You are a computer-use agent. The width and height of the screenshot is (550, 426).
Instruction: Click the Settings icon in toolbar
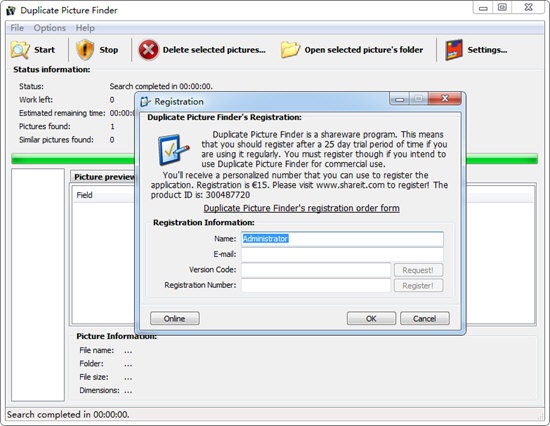454,50
